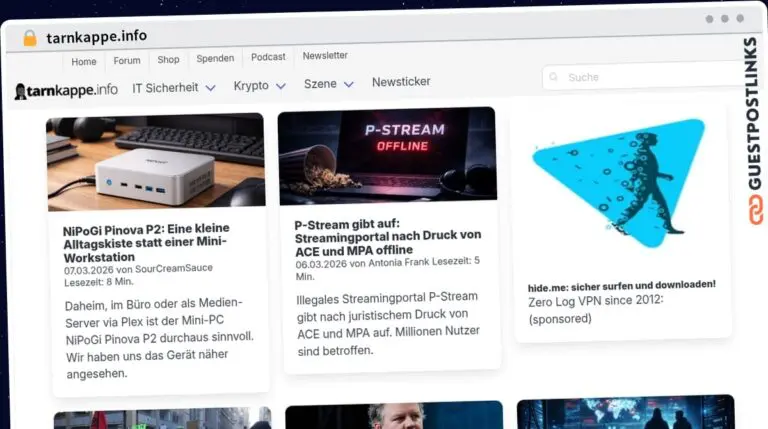Open the Forum tab
768x429 pixels.
127,61
